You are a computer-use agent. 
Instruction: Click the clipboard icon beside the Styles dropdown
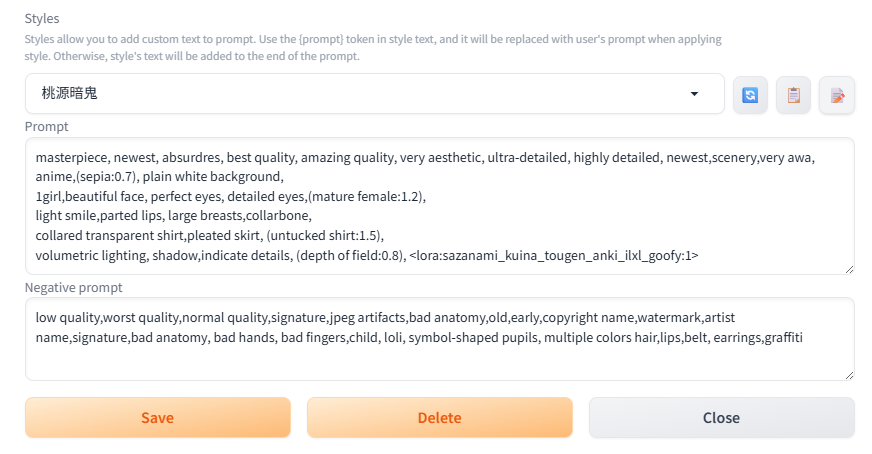793,95
